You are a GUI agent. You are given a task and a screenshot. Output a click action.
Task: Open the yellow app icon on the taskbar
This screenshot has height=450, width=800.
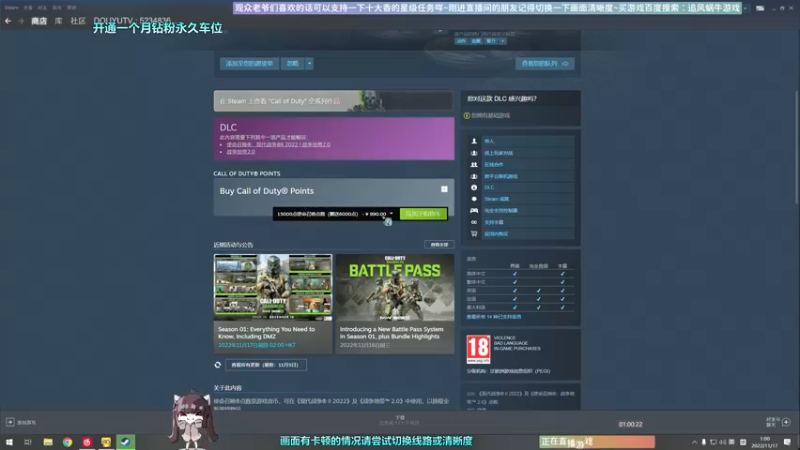106,442
